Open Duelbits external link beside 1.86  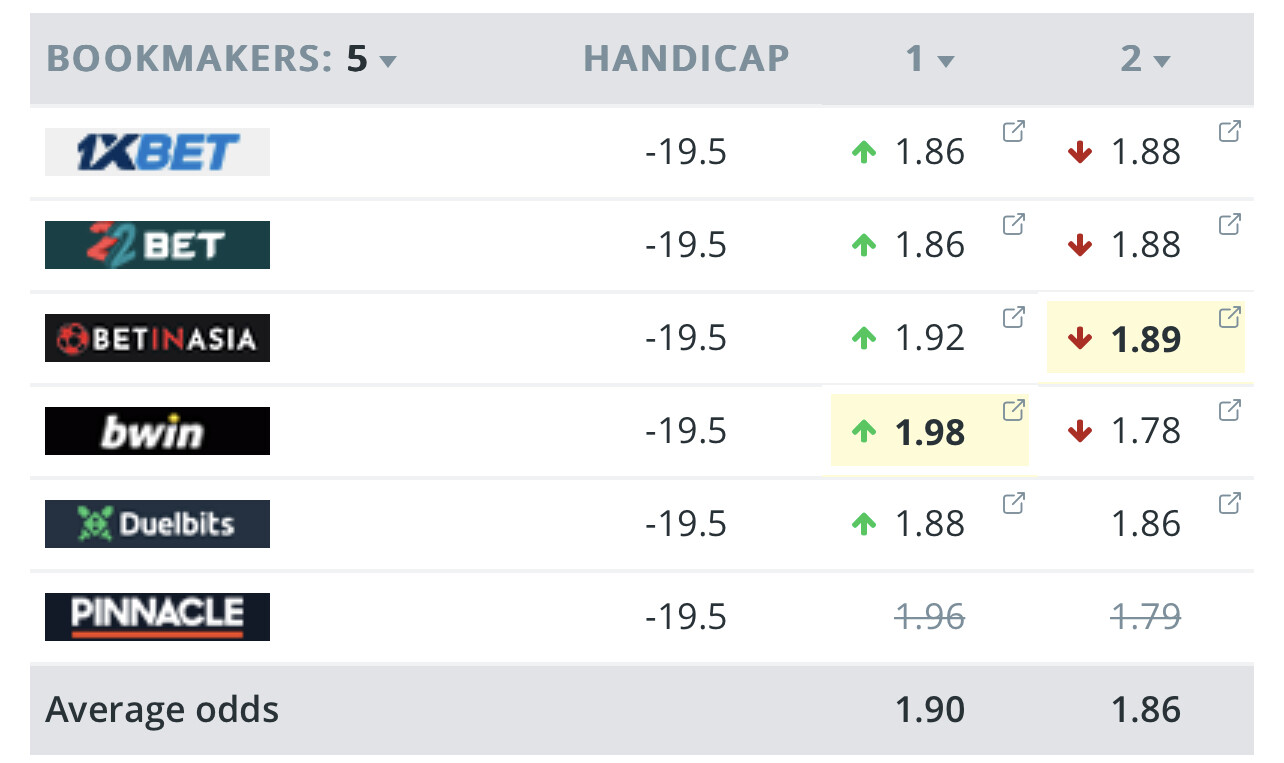coord(1229,504)
